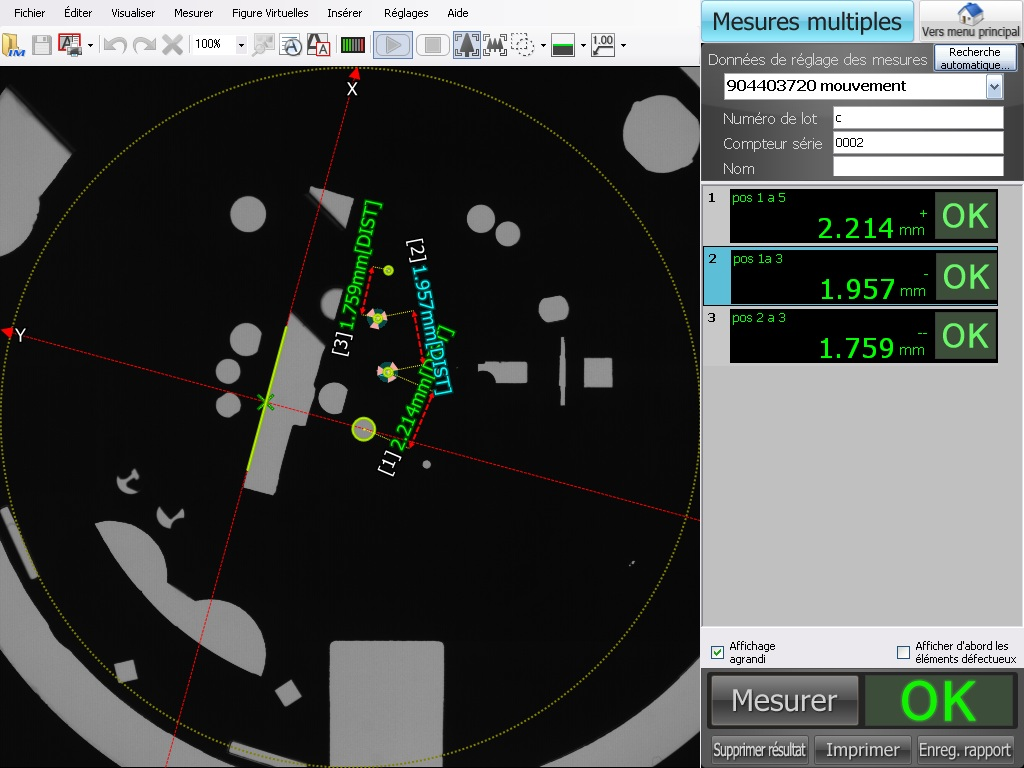1024x768 pixels.
Task: Click the open file folder icon
Action: pos(13,45)
